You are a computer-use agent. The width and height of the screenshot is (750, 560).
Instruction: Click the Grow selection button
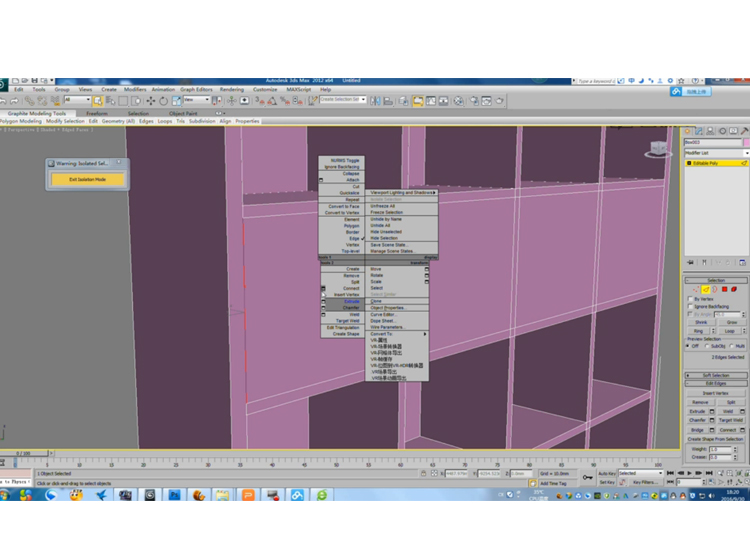pyautogui.click(x=732, y=322)
